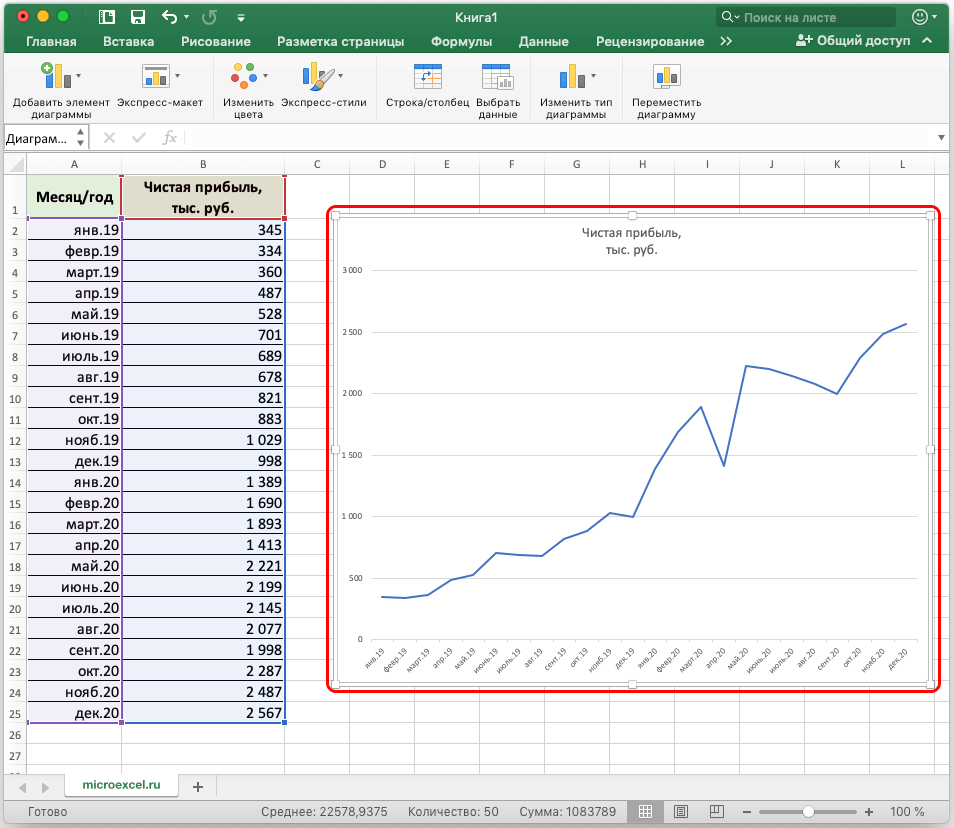This screenshot has width=954, height=828.
Task: Click Добавить элемент диаграммы icon
Action: (x=56, y=76)
